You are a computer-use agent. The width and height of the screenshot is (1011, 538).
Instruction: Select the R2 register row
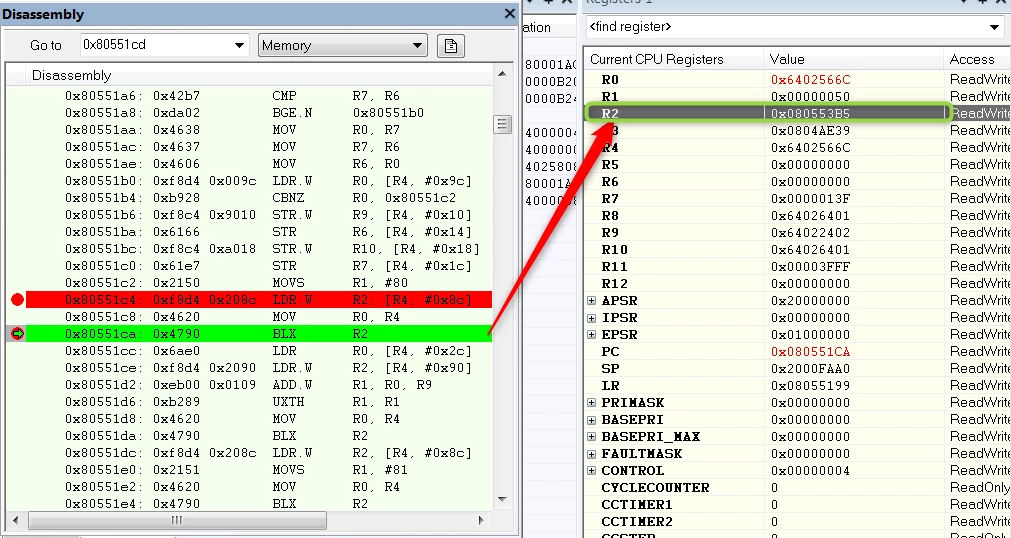pyautogui.click(x=797, y=114)
